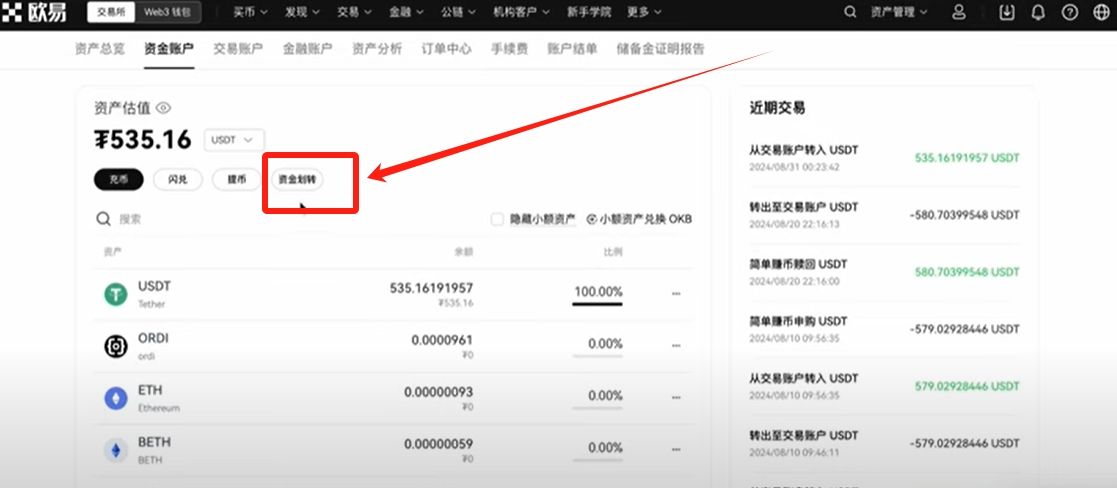Expand the 买币 navigation dropdown

tap(250, 13)
